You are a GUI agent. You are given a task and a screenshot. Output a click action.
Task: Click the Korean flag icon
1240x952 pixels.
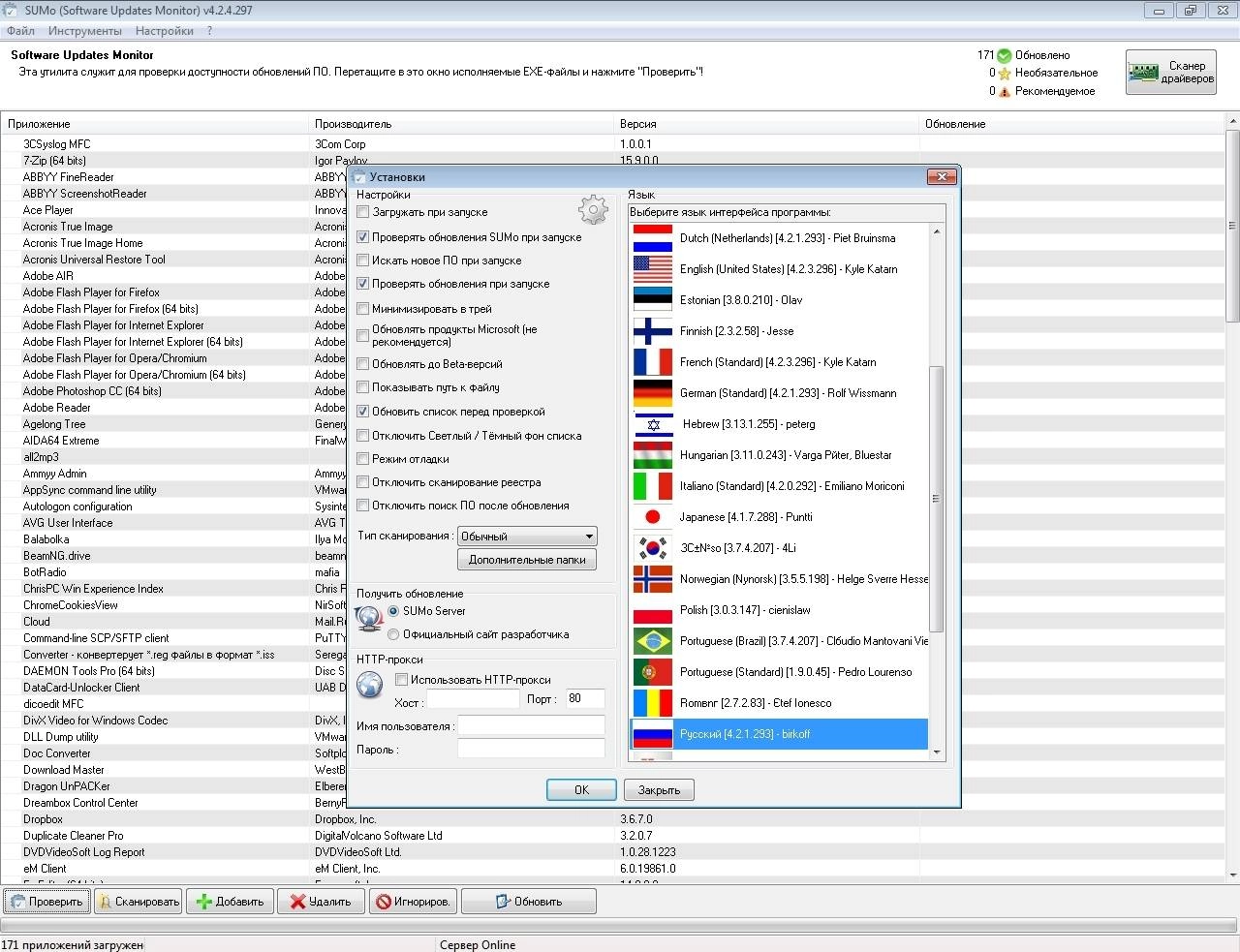tap(652, 548)
